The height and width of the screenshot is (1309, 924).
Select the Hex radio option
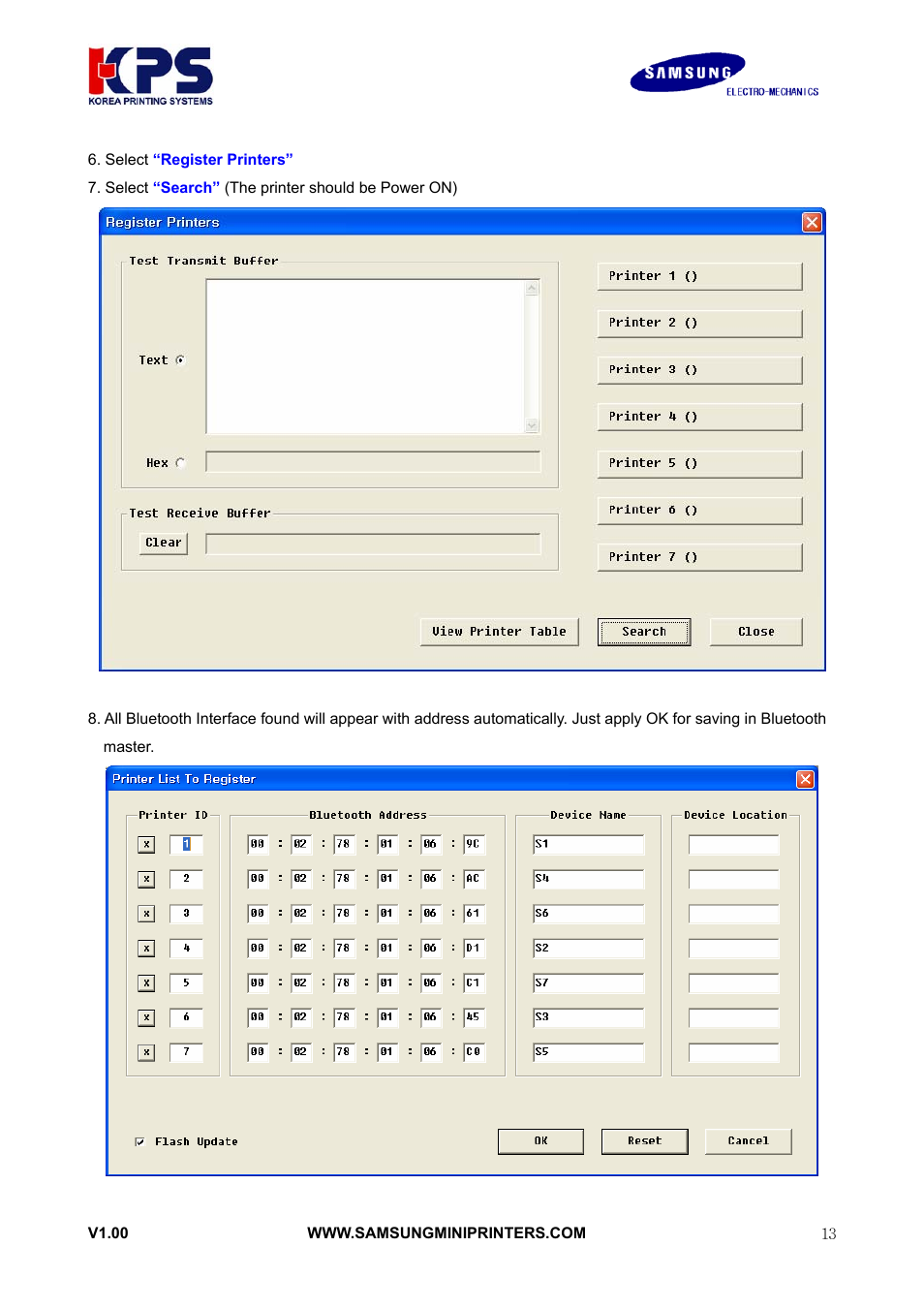(x=180, y=463)
